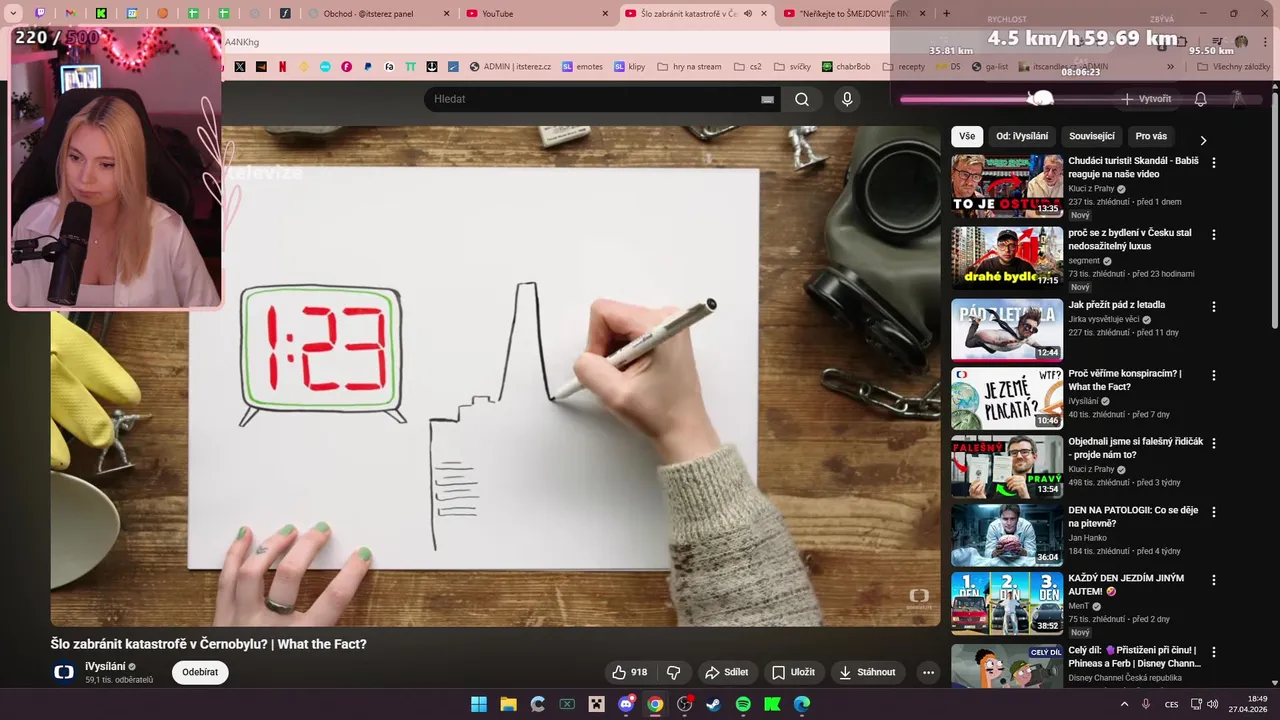Open the cs2 bookmark folder
The width and height of the screenshot is (1280, 720).
747,67
